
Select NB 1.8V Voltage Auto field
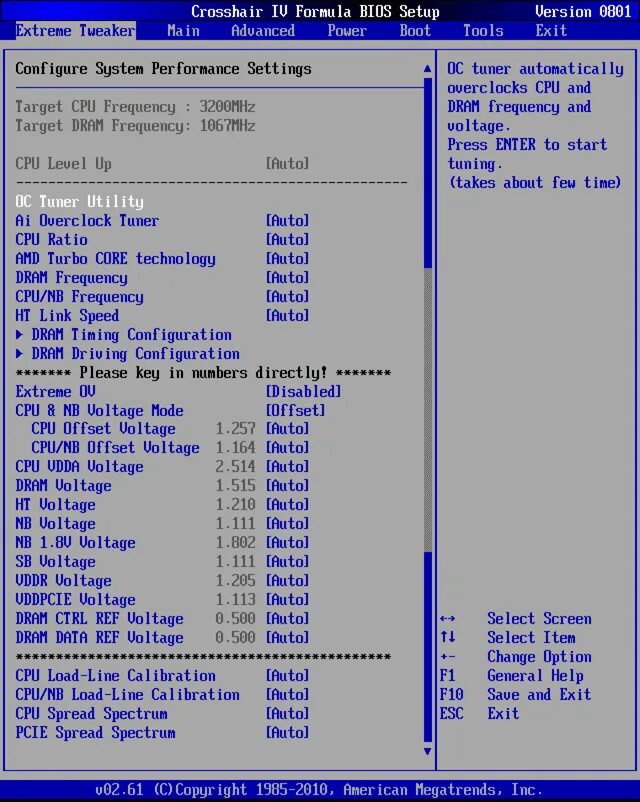tap(287, 542)
